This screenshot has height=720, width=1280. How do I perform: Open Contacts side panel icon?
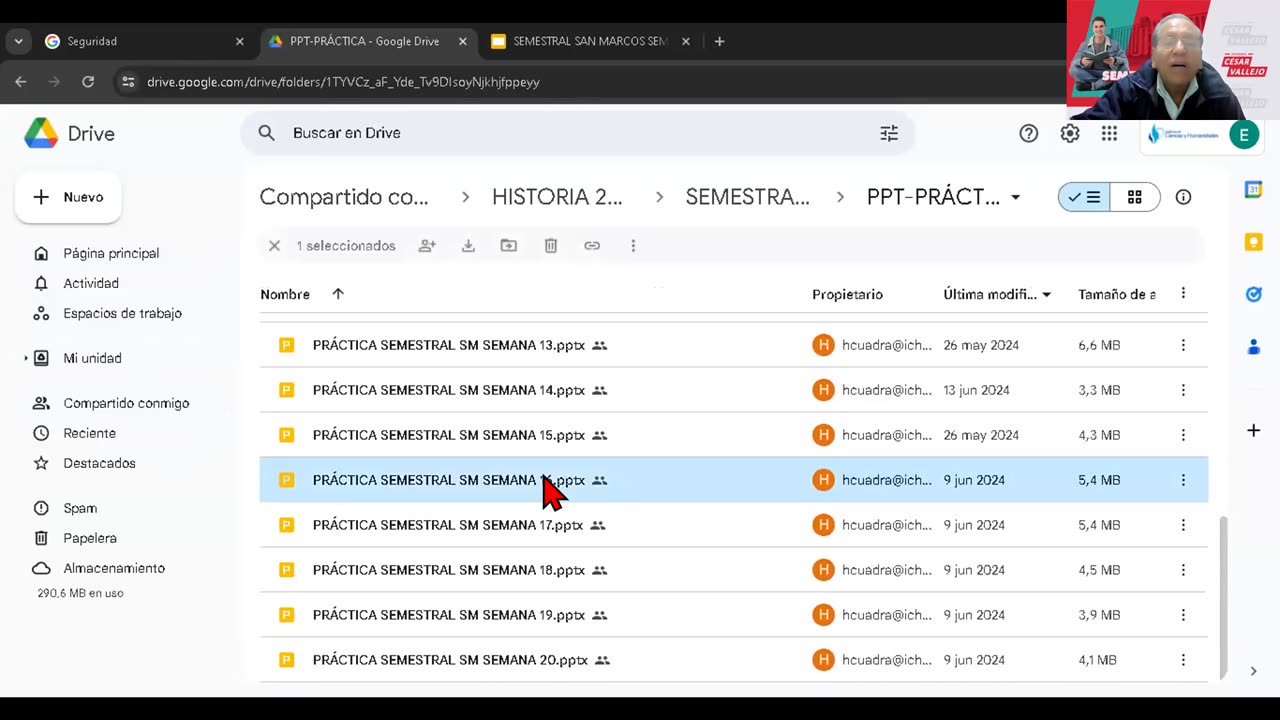(1253, 347)
